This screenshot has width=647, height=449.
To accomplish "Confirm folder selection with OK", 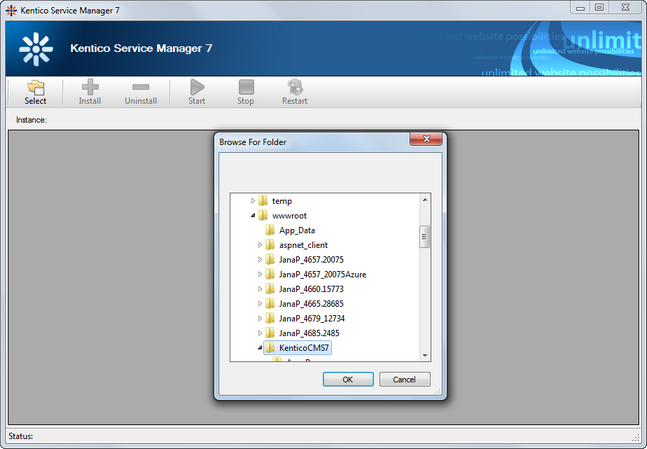I will coord(348,379).
